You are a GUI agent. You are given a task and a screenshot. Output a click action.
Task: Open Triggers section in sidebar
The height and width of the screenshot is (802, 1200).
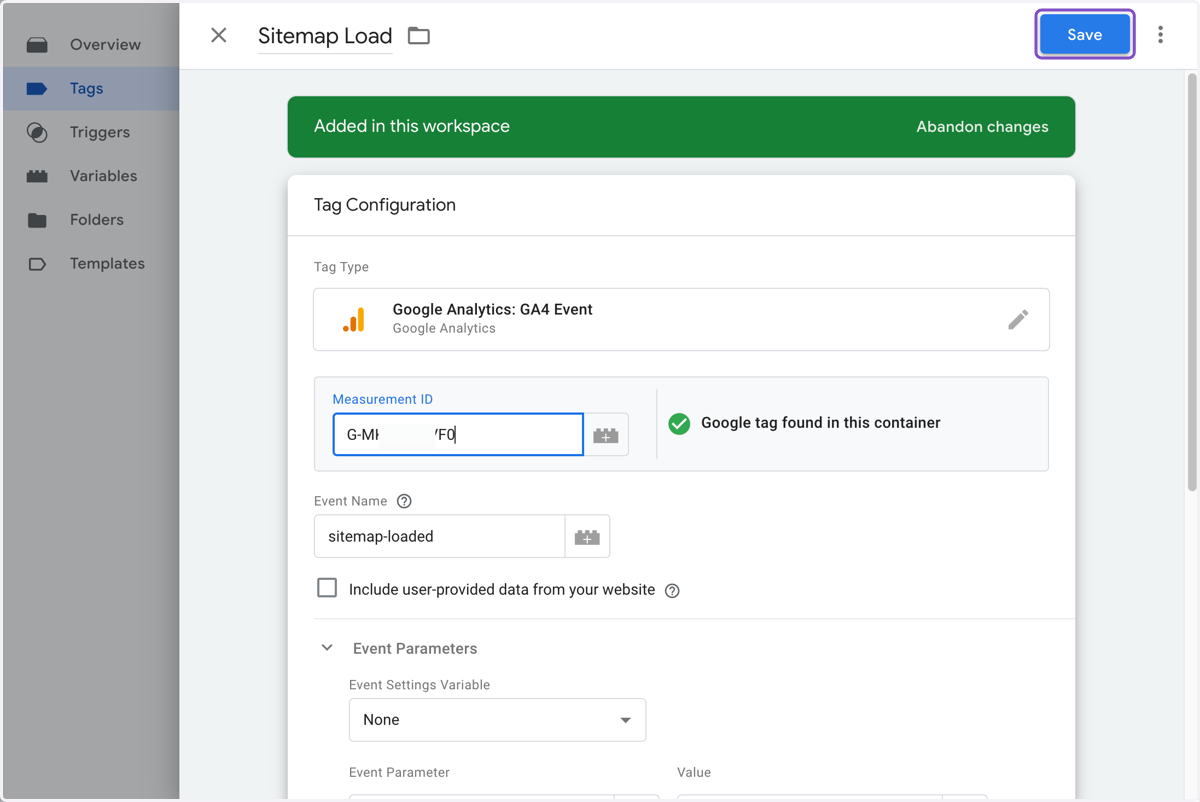point(91,132)
